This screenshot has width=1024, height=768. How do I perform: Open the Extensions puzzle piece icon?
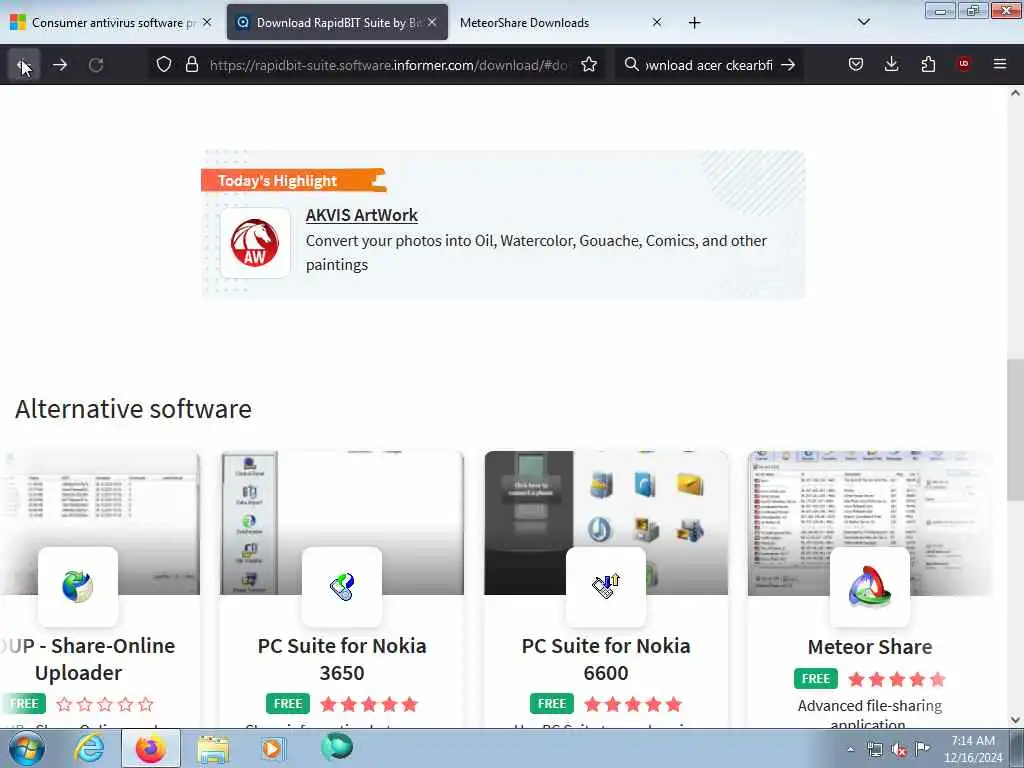928,64
